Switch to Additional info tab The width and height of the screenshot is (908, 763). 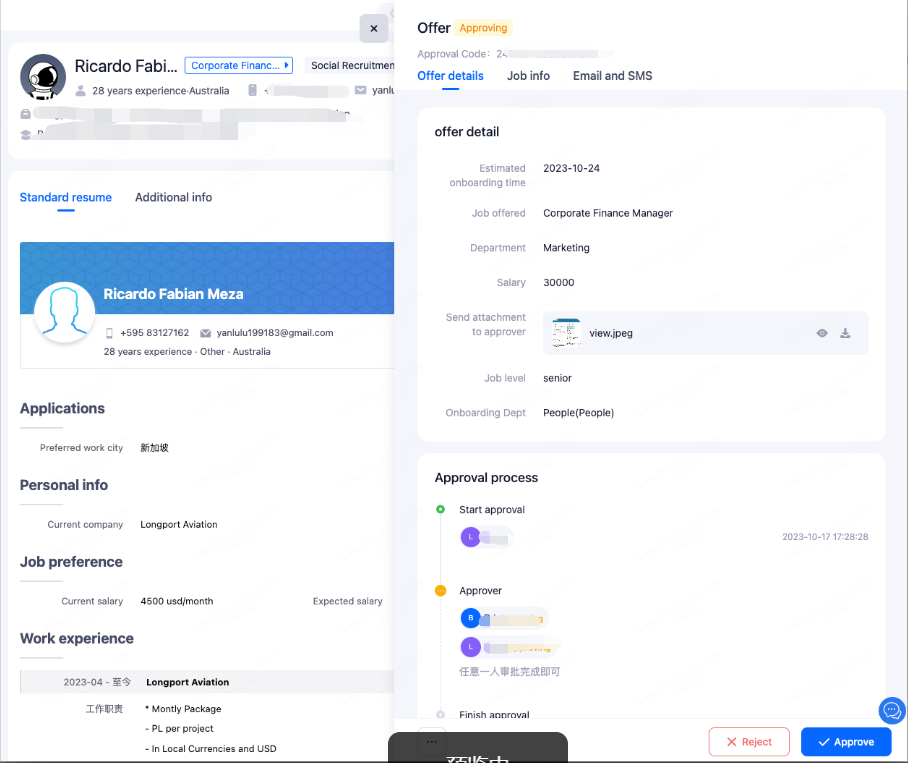click(x=173, y=197)
